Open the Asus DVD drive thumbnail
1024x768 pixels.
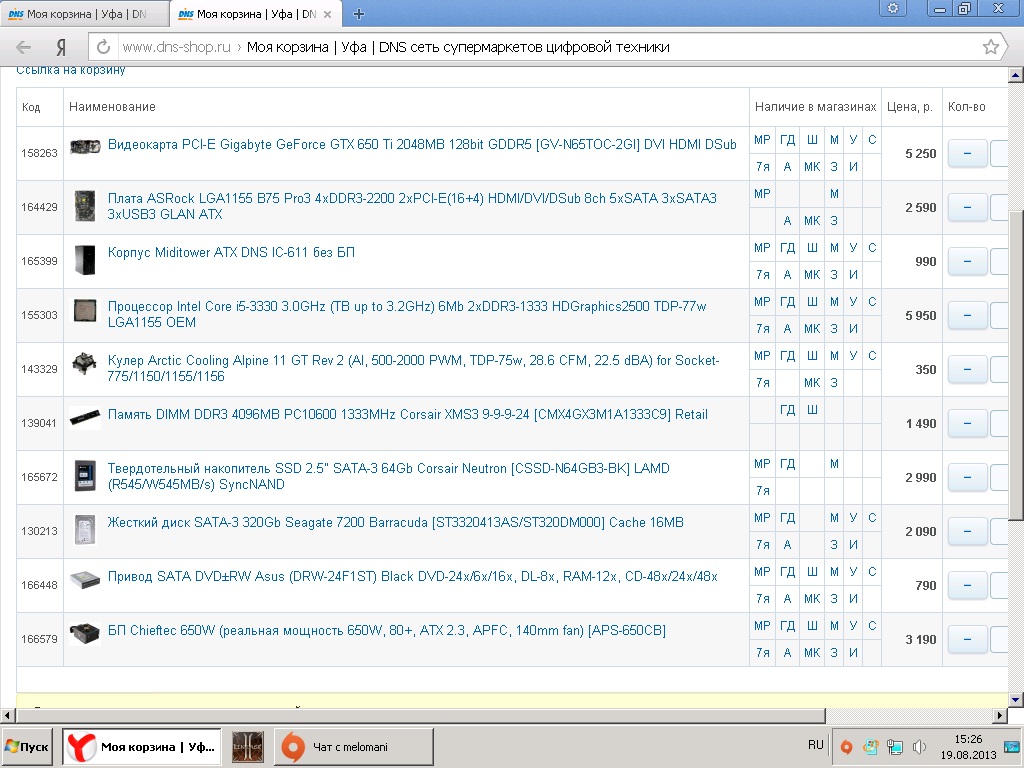click(85, 579)
